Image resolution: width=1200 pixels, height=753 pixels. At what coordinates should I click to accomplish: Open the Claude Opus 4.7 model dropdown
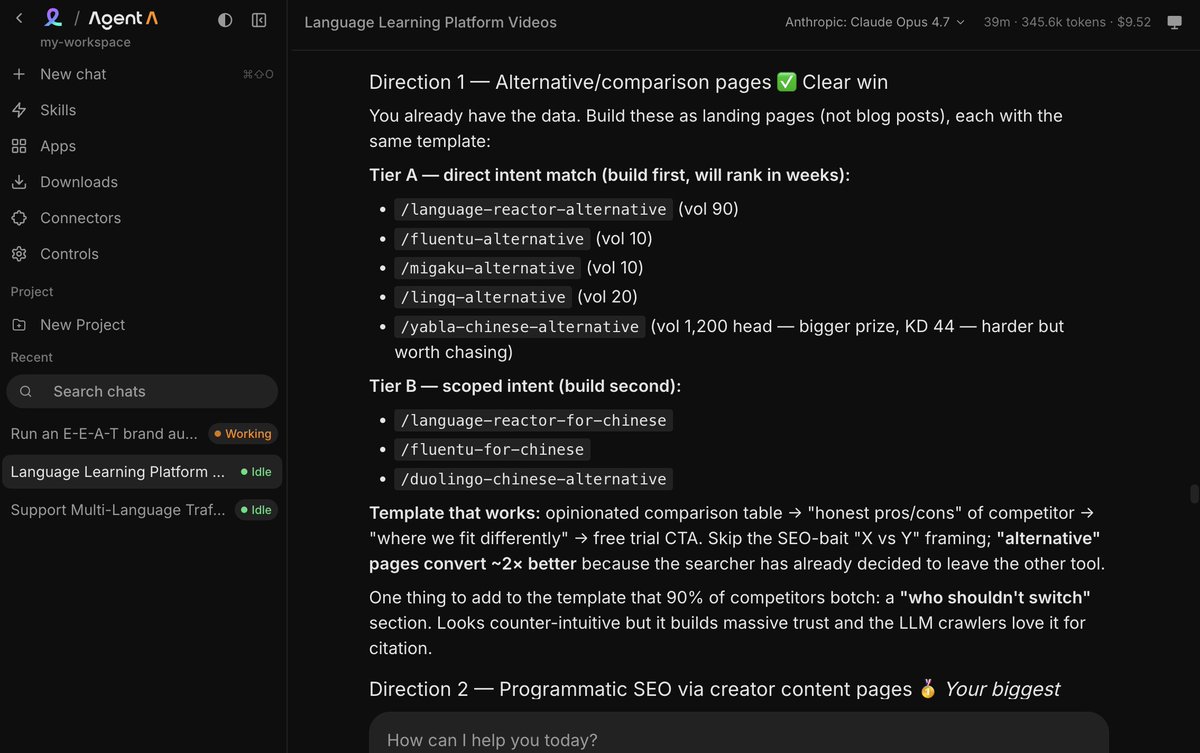[x=875, y=22]
